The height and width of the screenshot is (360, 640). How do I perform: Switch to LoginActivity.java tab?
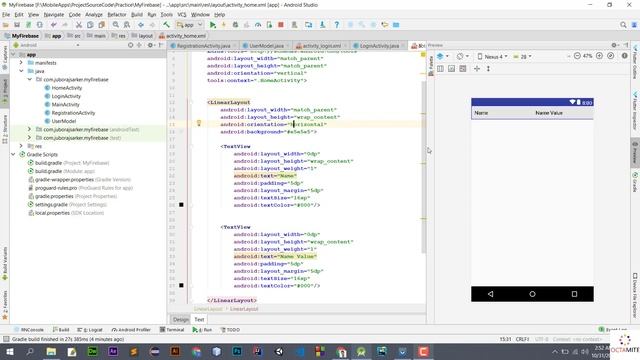379,46
